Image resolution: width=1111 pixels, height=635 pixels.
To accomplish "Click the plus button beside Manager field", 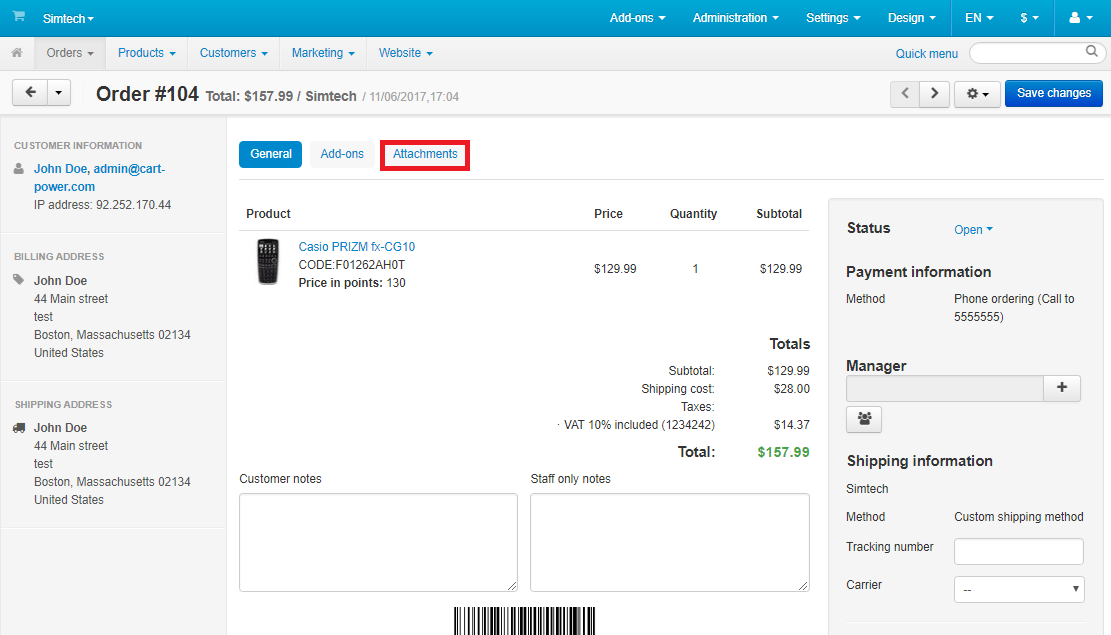I will (x=1061, y=388).
